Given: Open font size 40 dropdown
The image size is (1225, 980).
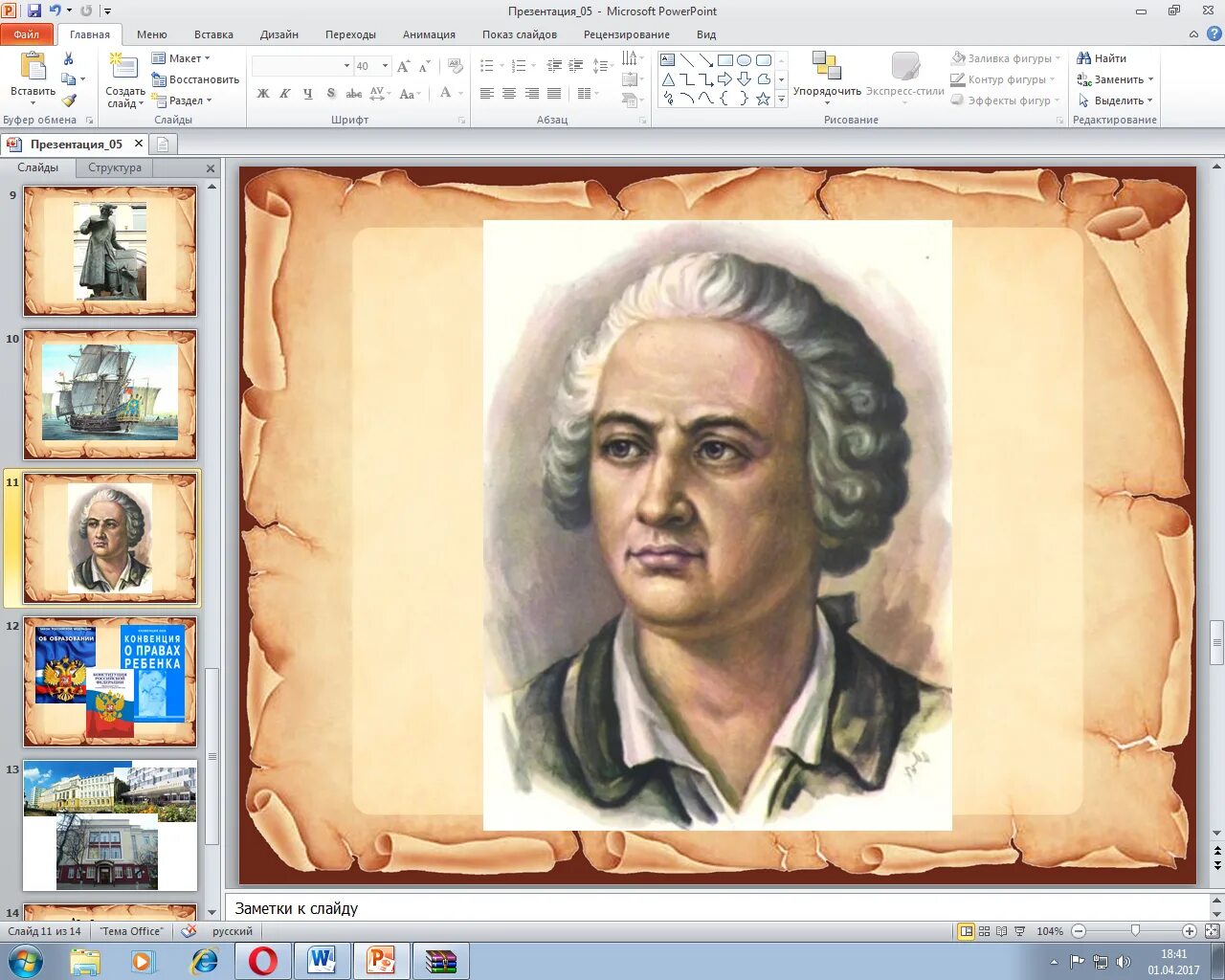Looking at the screenshot, I should [x=385, y=66].
